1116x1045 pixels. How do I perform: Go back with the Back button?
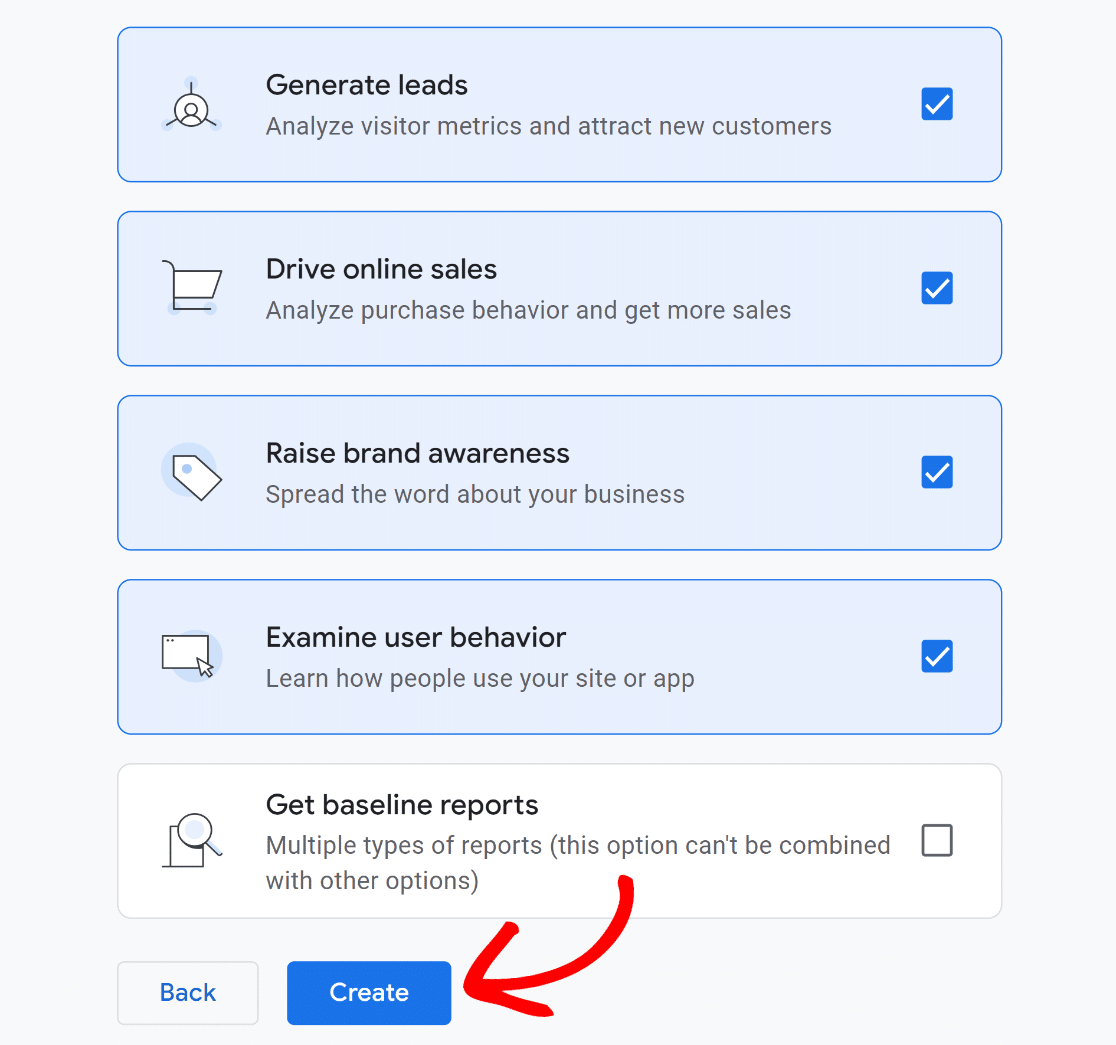[188, 992]
